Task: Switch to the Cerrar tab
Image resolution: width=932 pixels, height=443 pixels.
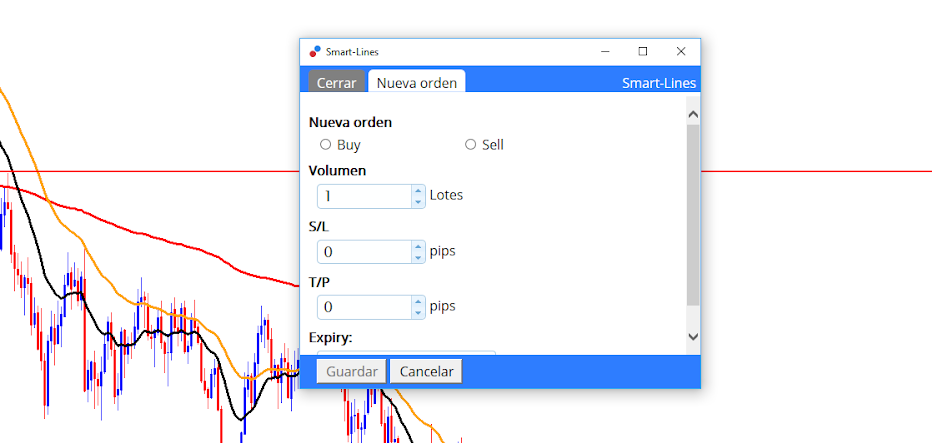Action: tap(336, 83)
